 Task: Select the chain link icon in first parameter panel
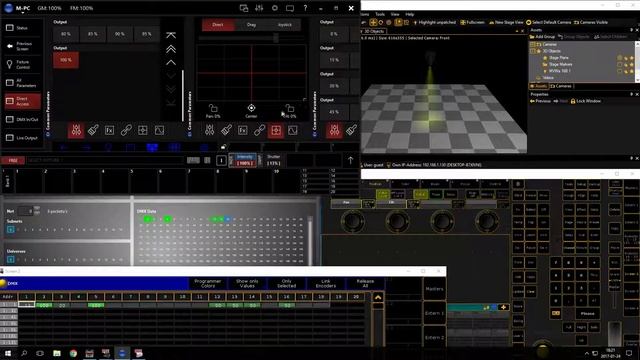[126, 130]
